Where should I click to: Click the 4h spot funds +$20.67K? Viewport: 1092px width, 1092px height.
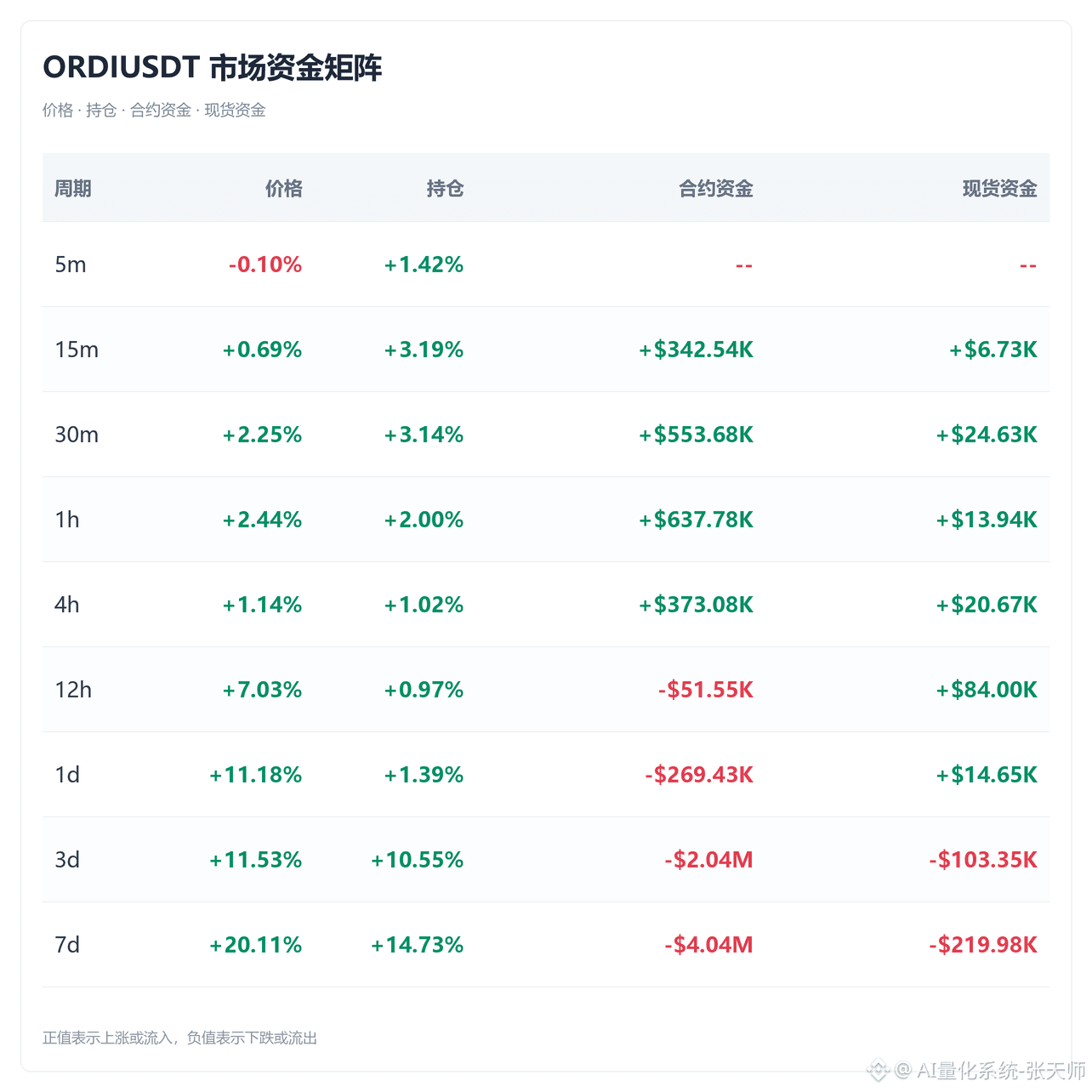pos(987,605)
